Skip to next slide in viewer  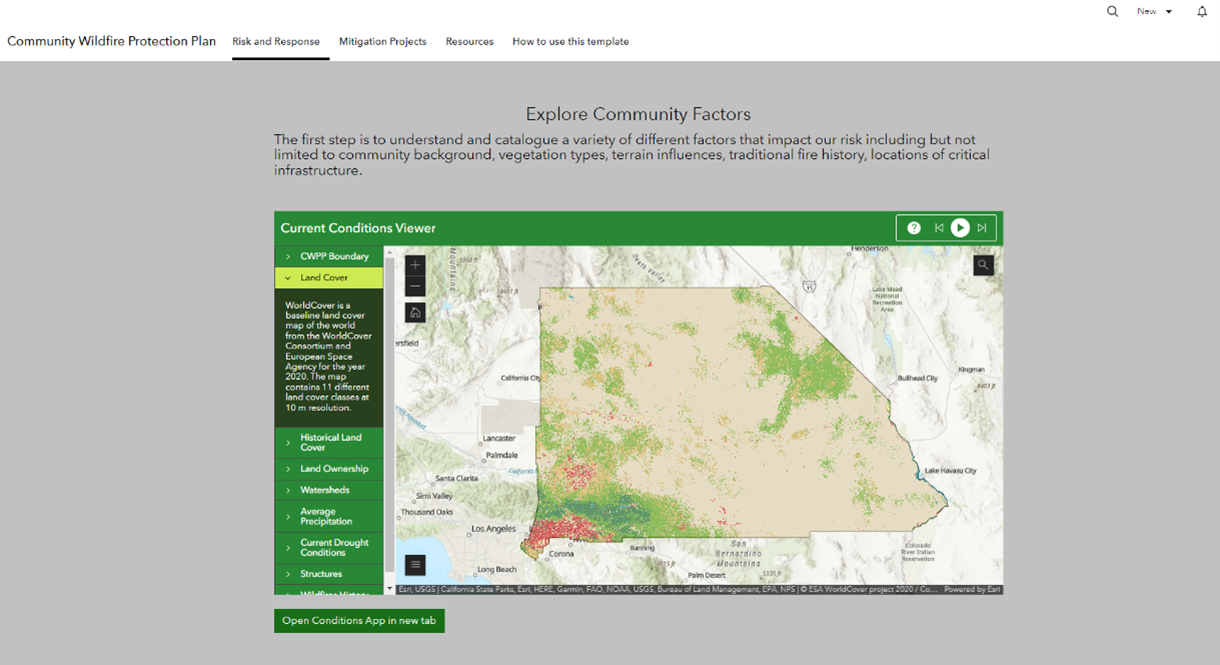981,228
